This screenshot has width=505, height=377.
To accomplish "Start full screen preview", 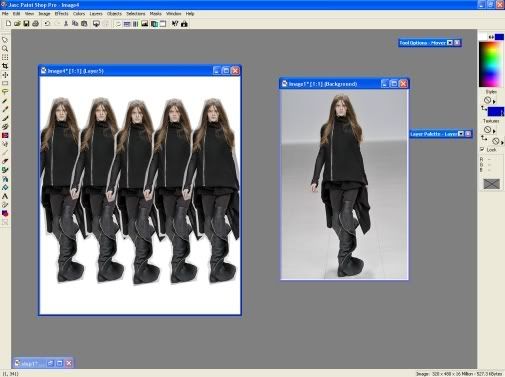I will pyautogui.click(x=96, y=24).
